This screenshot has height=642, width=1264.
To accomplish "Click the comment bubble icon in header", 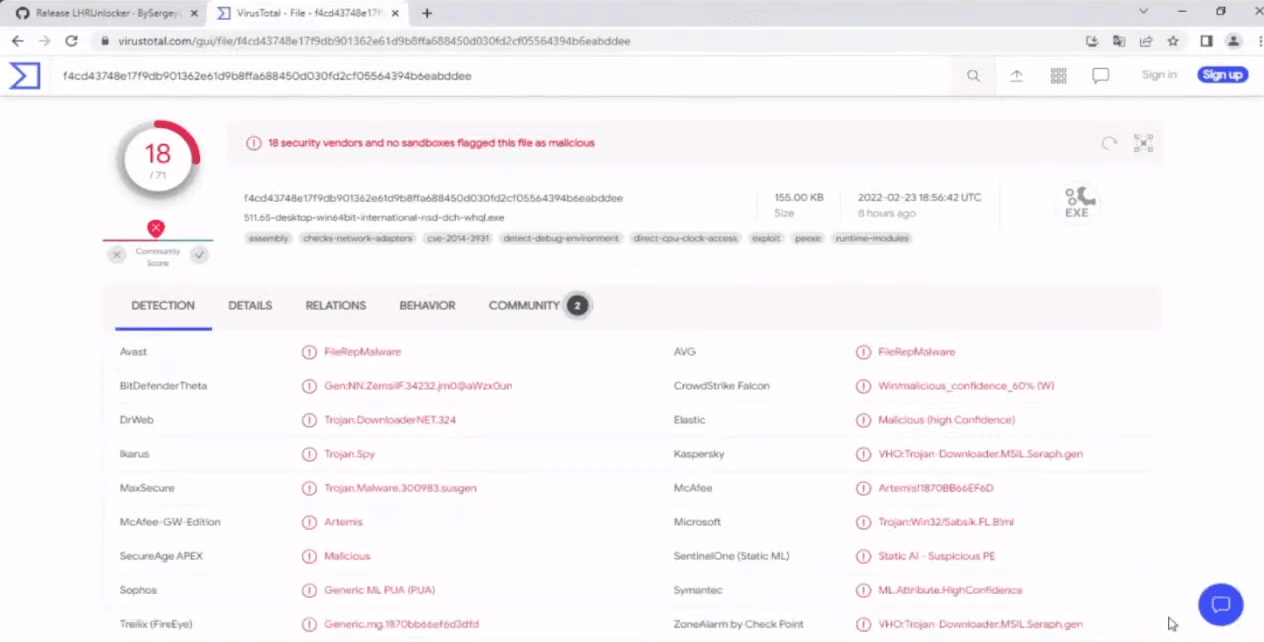I will 1101,76.
